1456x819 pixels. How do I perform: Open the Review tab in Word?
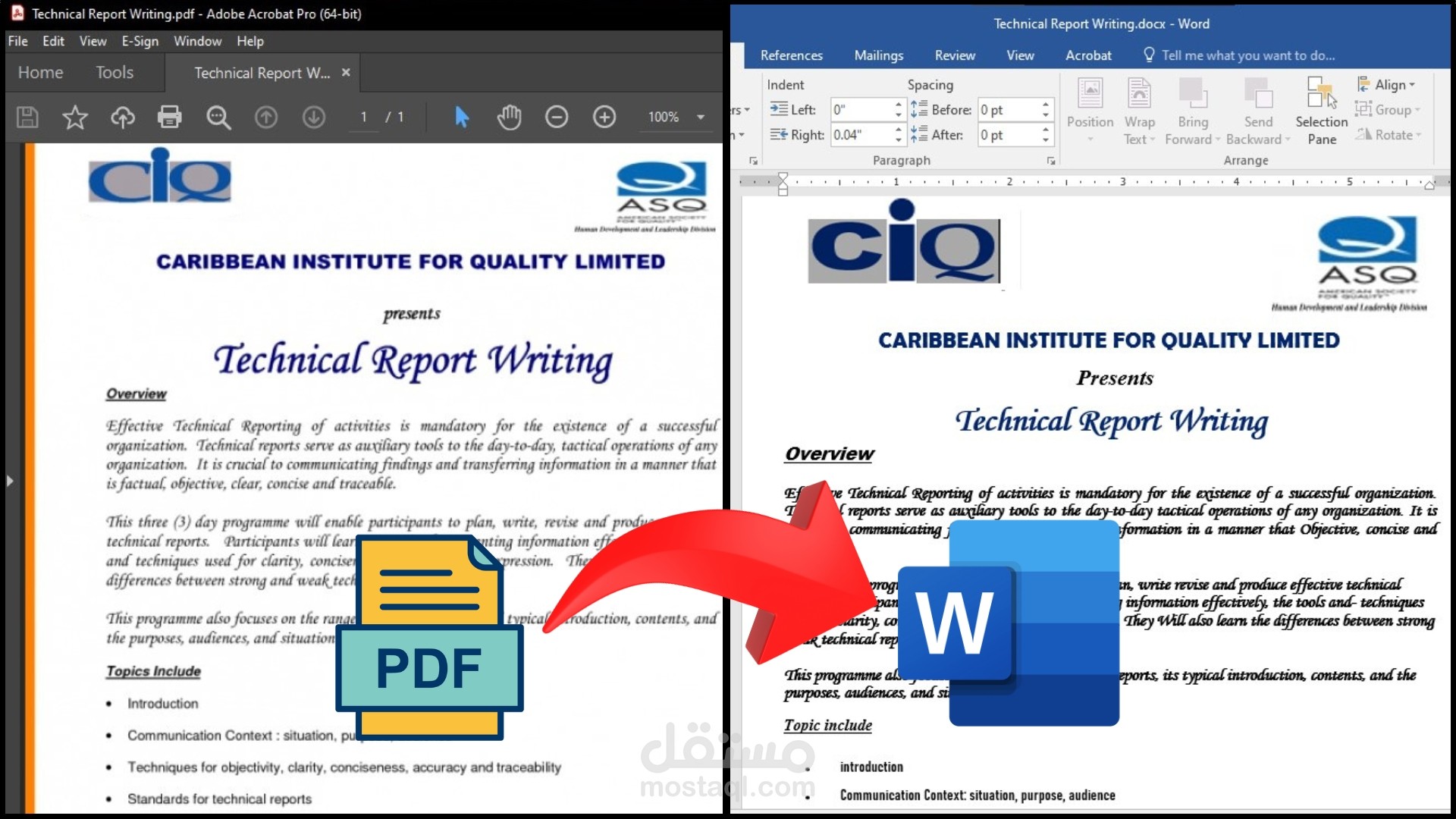pyautogui.click(x=955, y=55)
